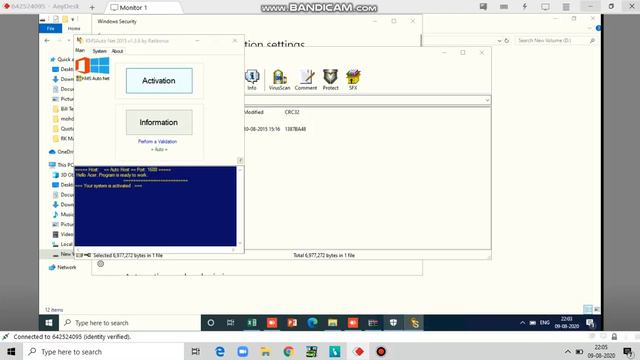Open the AnyDesk actions lightning icon

click(525, 7)
